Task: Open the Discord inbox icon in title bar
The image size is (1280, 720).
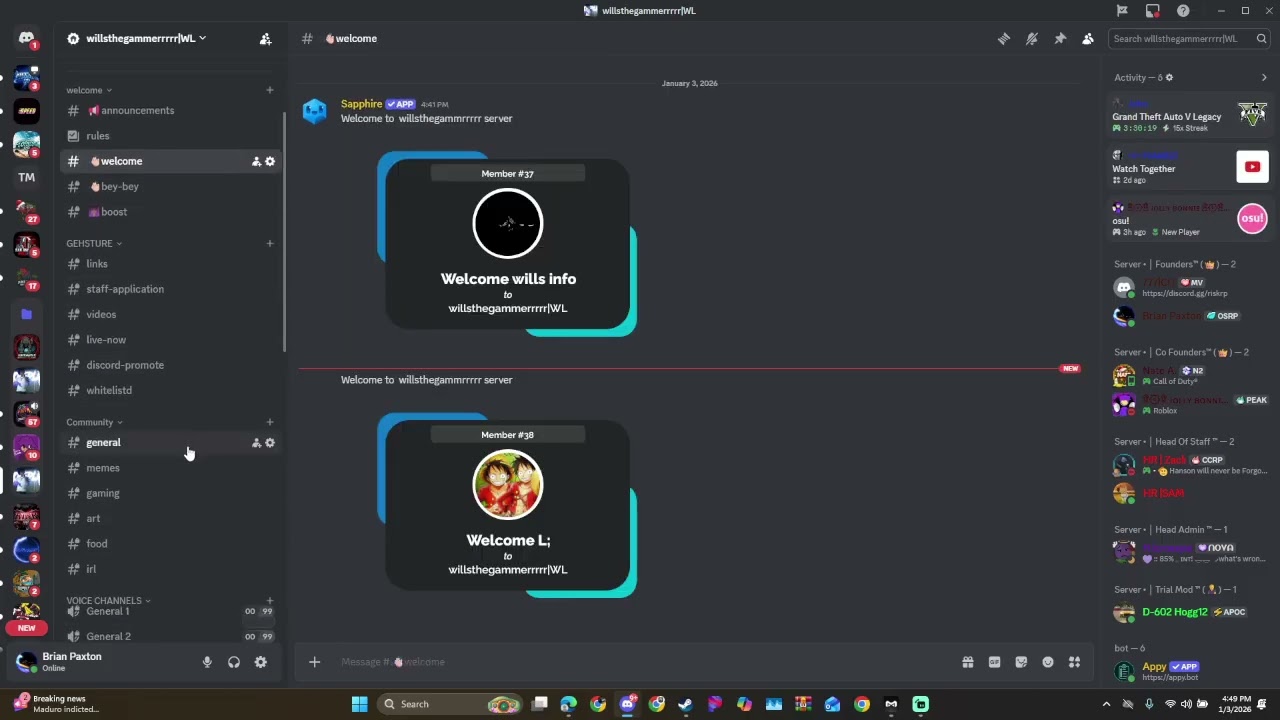Action: coord(1153,11)
